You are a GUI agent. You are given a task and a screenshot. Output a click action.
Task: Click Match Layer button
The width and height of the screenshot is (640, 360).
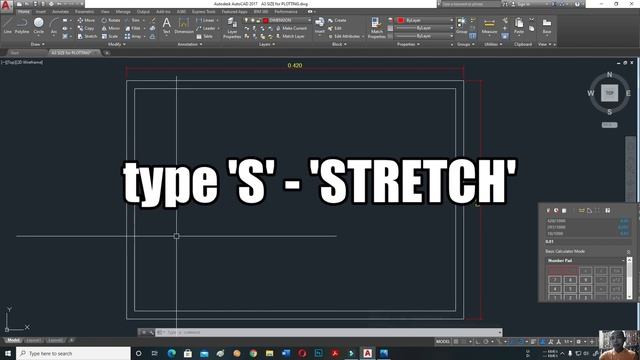[290, 36]
